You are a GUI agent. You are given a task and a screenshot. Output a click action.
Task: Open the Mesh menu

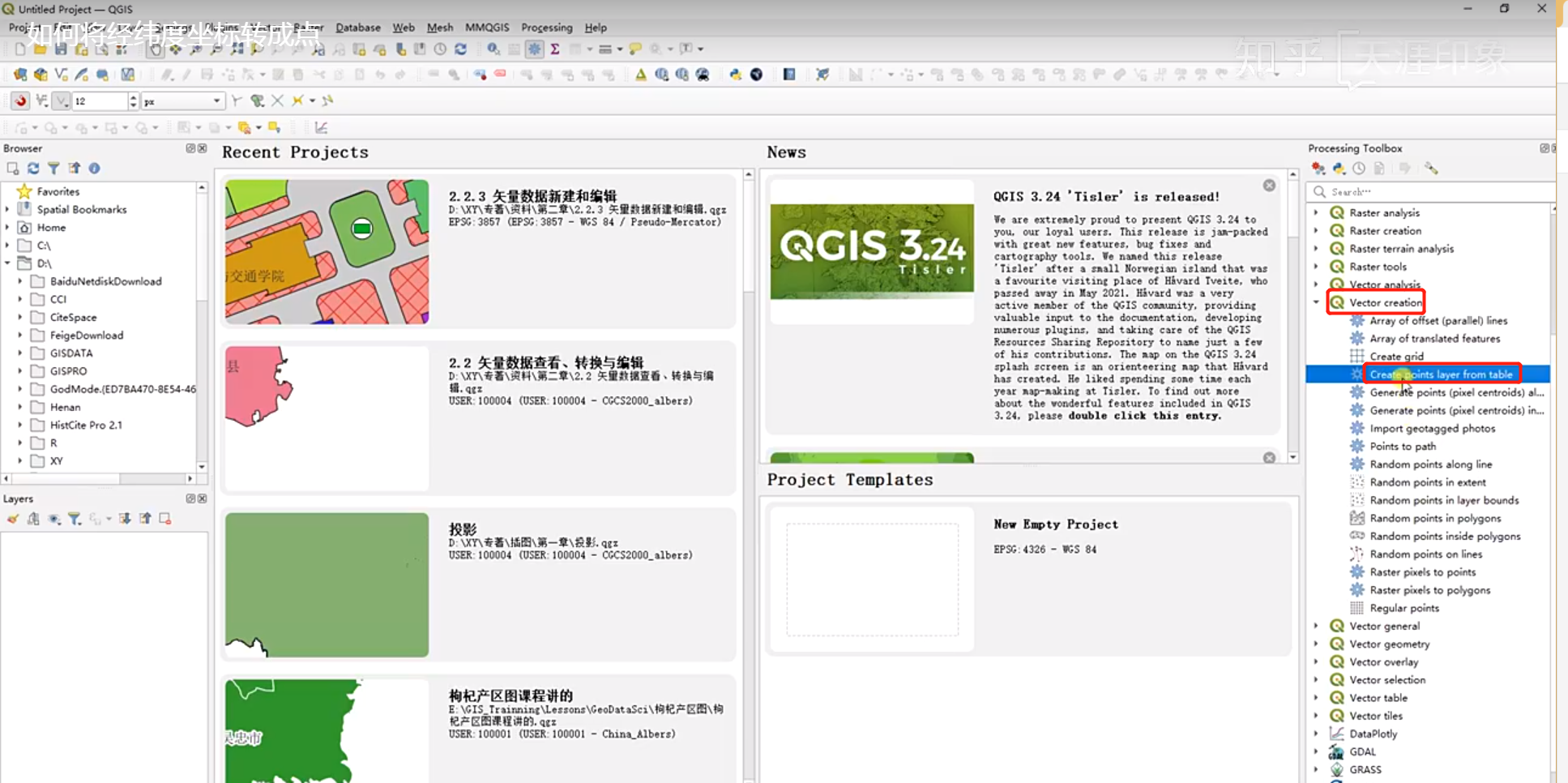[x=440, y=28]
